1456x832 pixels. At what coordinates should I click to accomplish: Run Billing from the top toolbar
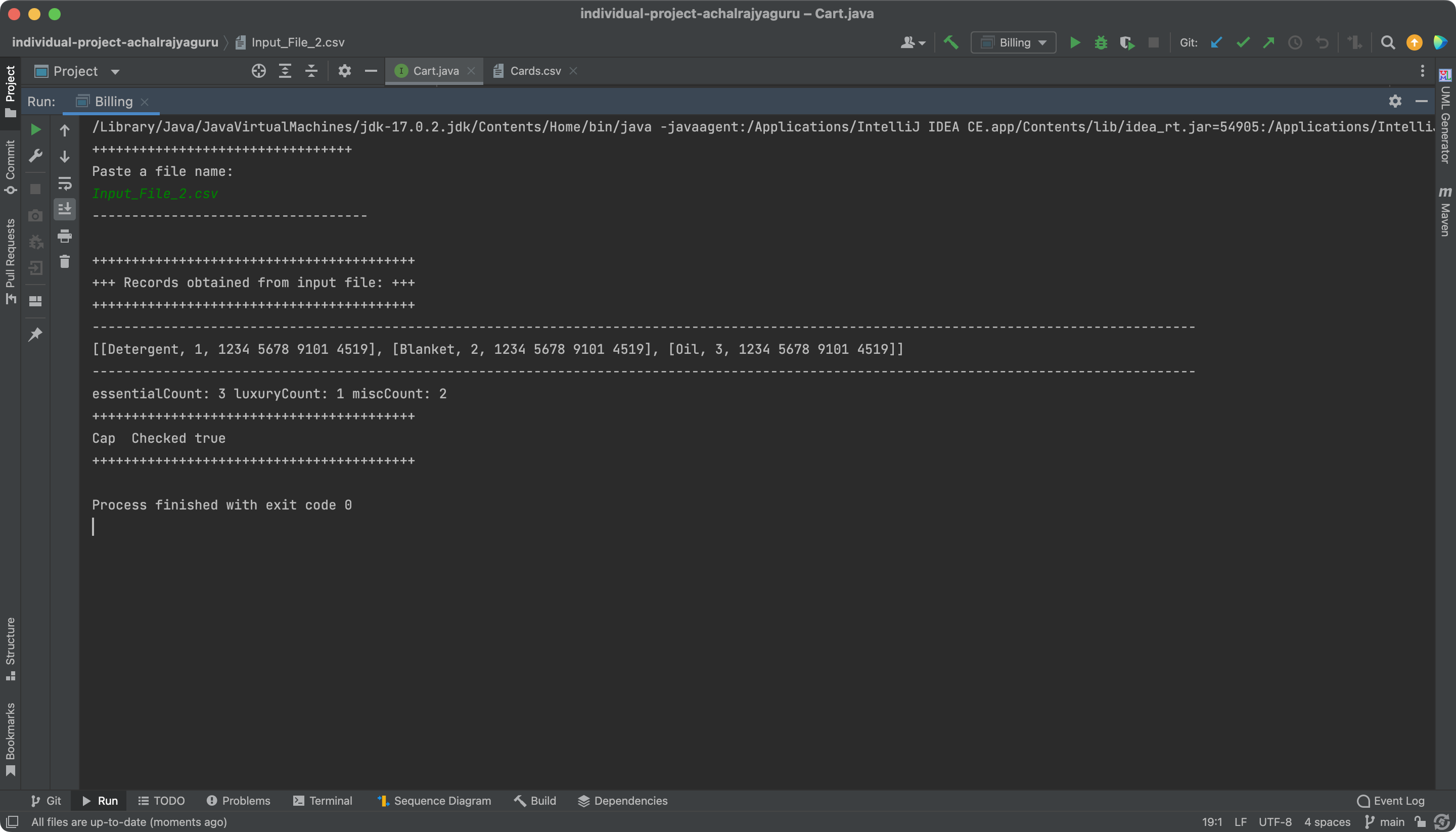point(1075,42)
